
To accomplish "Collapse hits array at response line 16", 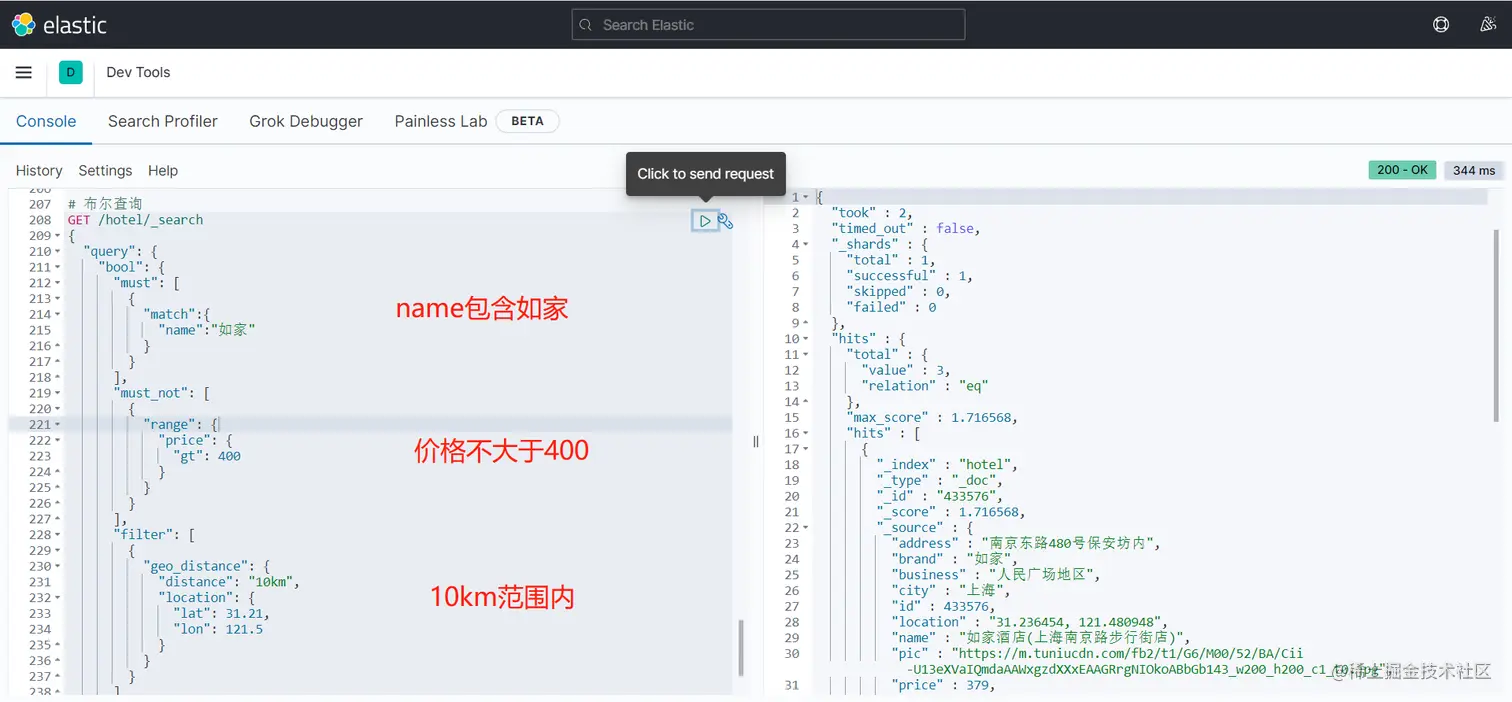I will coord(806,433).
